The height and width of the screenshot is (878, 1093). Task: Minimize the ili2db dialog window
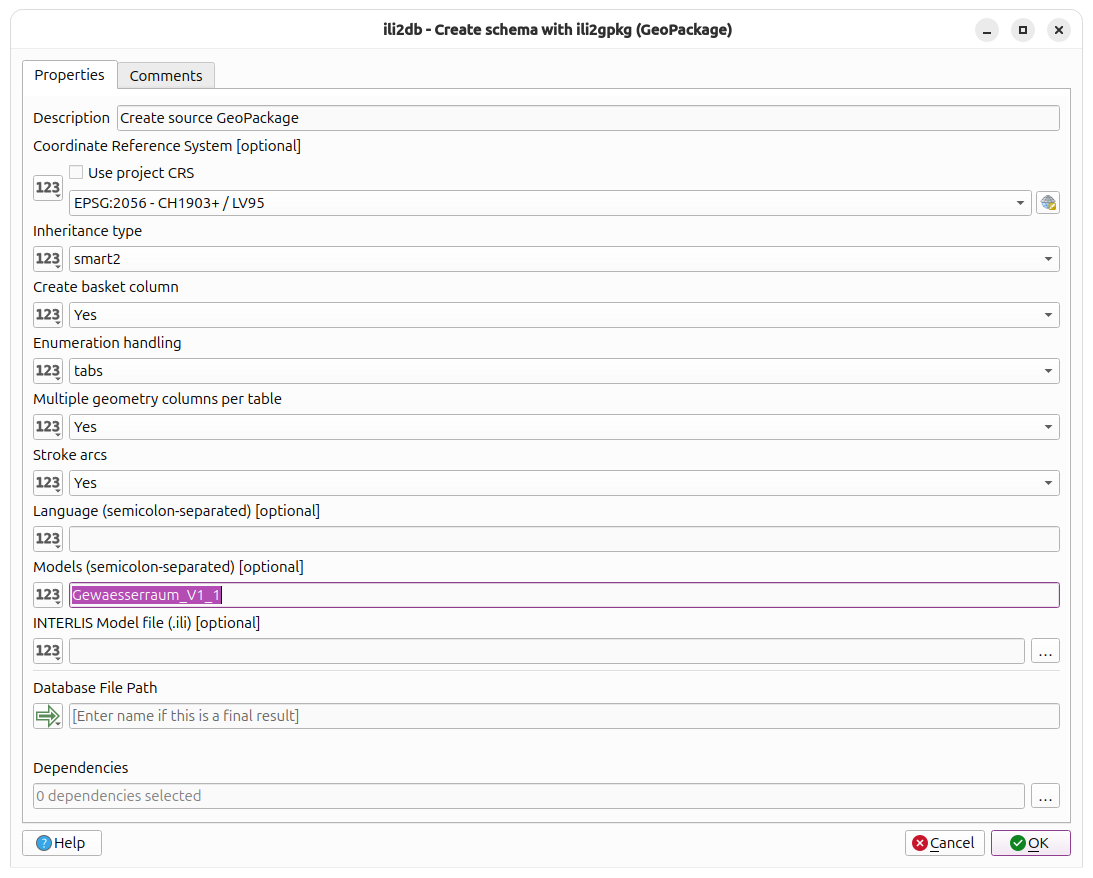pyautogui.click(x=986, y=30)
